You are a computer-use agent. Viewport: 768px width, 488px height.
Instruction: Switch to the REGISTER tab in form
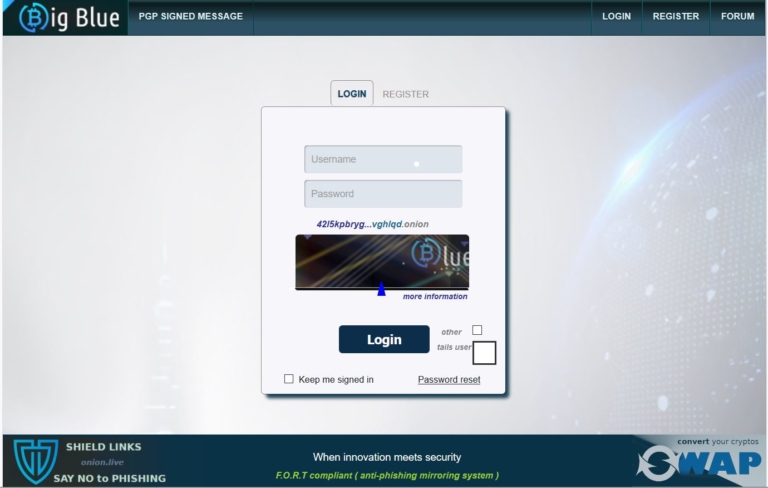pyautogui.click(x=406, y=94)
